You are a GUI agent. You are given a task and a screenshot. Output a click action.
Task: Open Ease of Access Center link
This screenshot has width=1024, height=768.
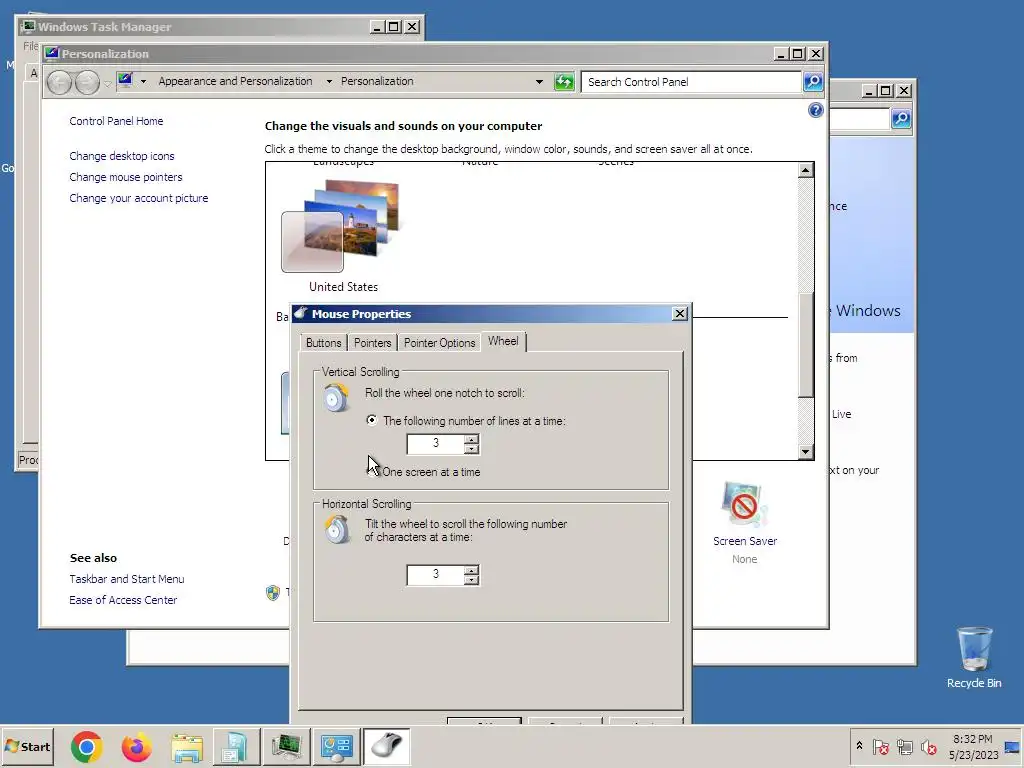click(x=123, y=600)
